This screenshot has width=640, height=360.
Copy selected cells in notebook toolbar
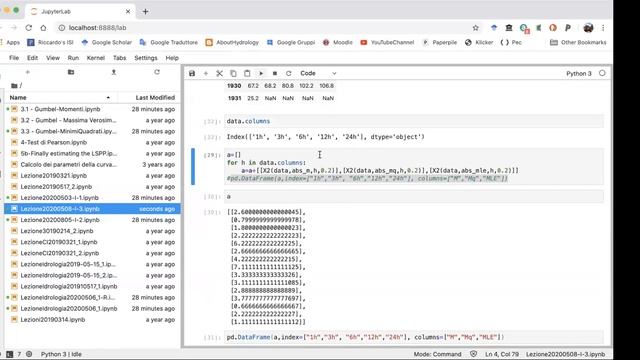pyautogui.click(x=233, y=73)
